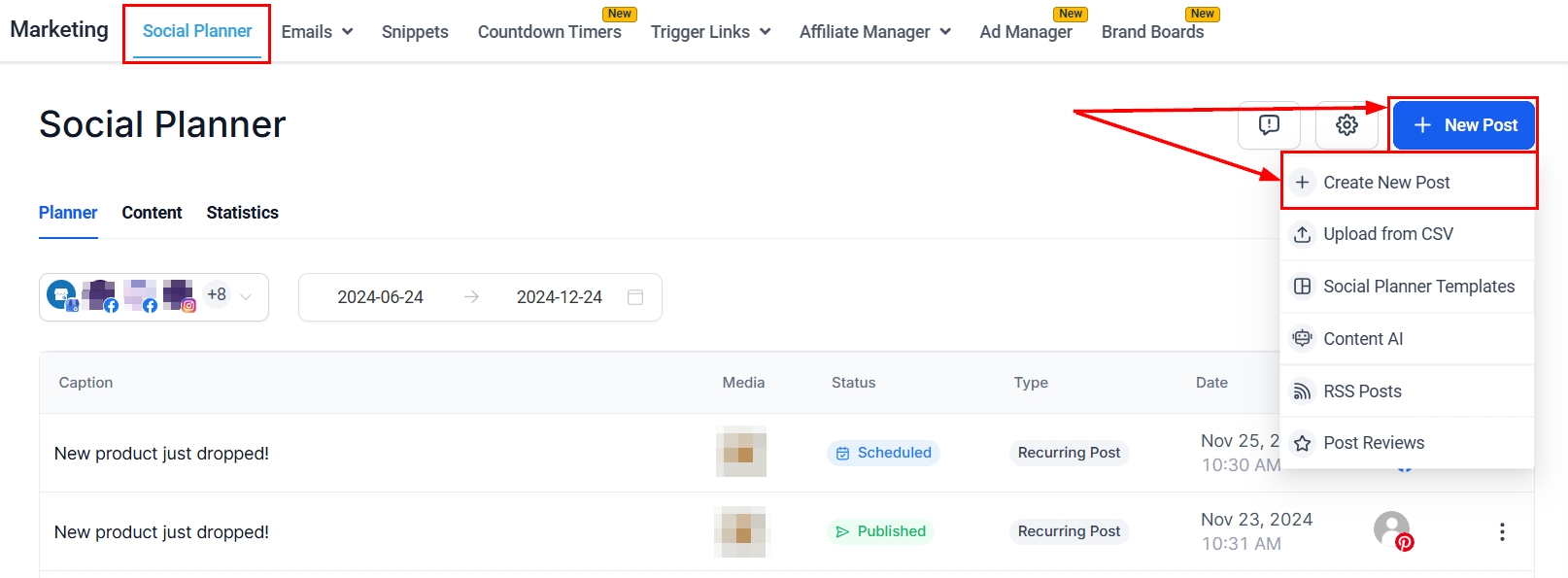Open Social Planner settings gear
This screenshot has width=1568, height=578.
pos(1346,125)
